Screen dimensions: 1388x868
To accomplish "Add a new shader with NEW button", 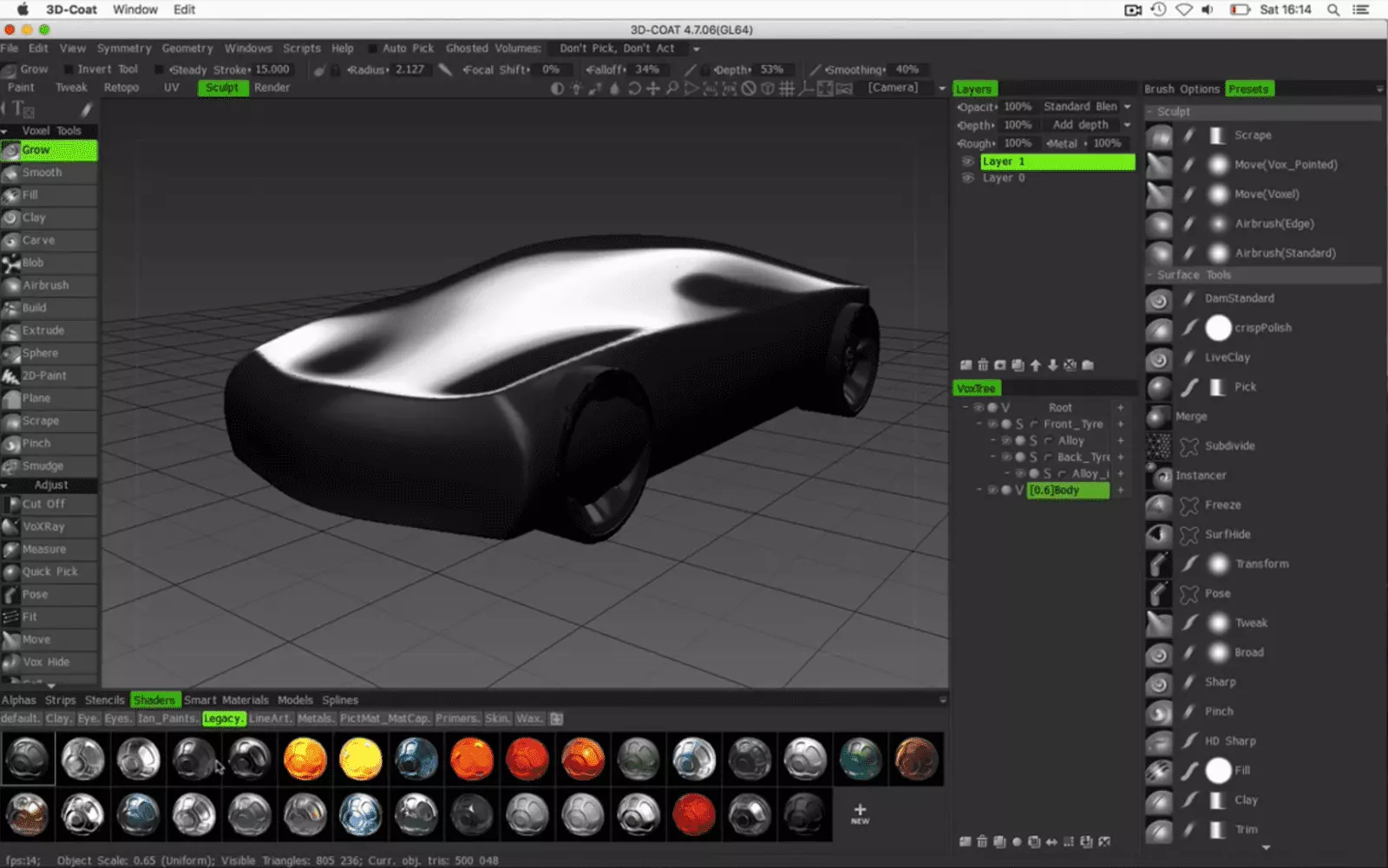I will click(860, 813).
